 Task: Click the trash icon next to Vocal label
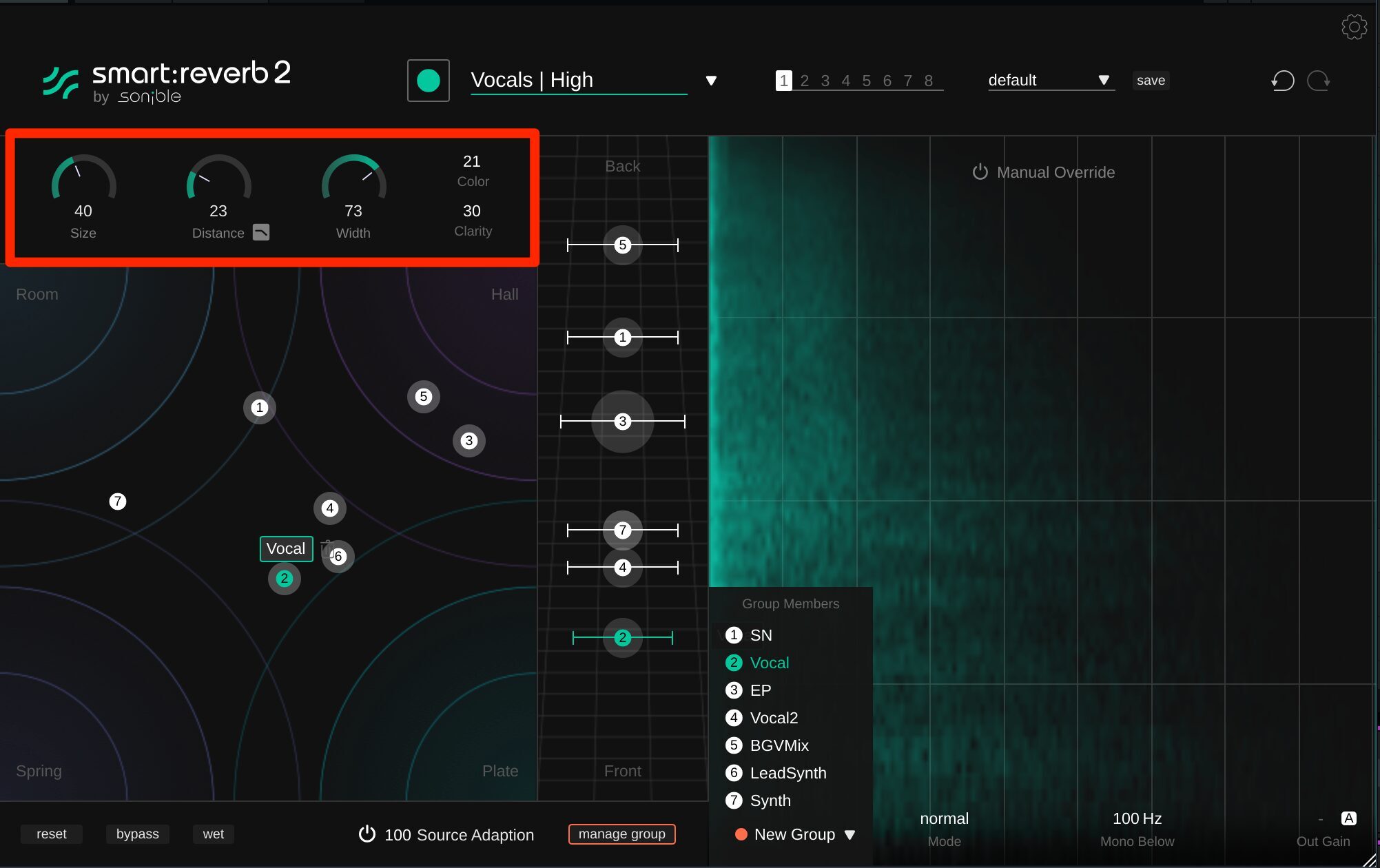[326, 549]
